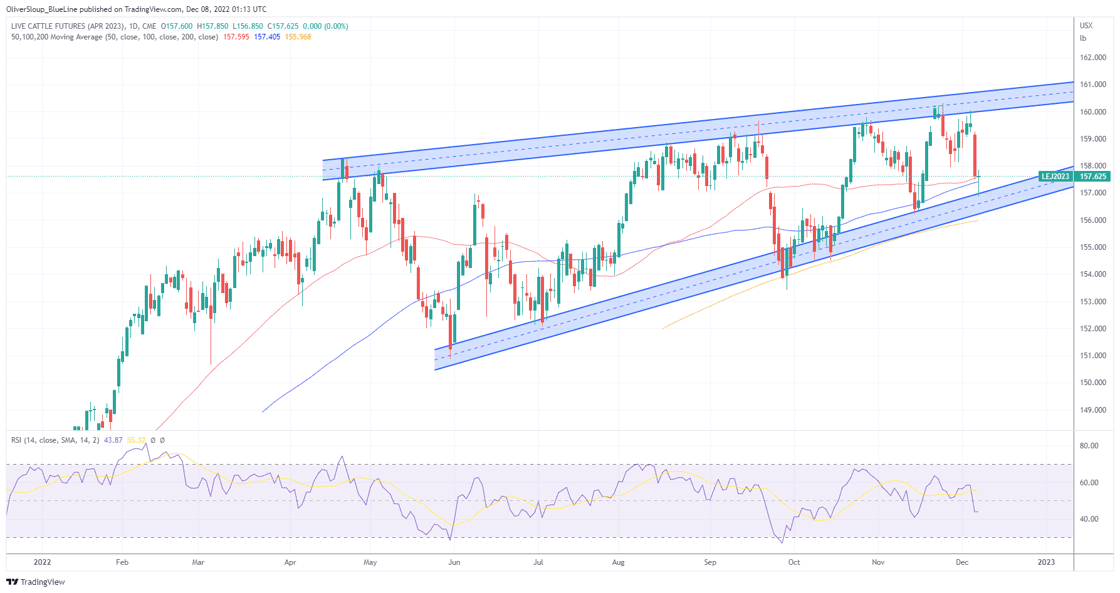This screenshot has width=1120, height=593.
Task: Click the 162.000 price axis label
Action: click(x=1093, y=57)
